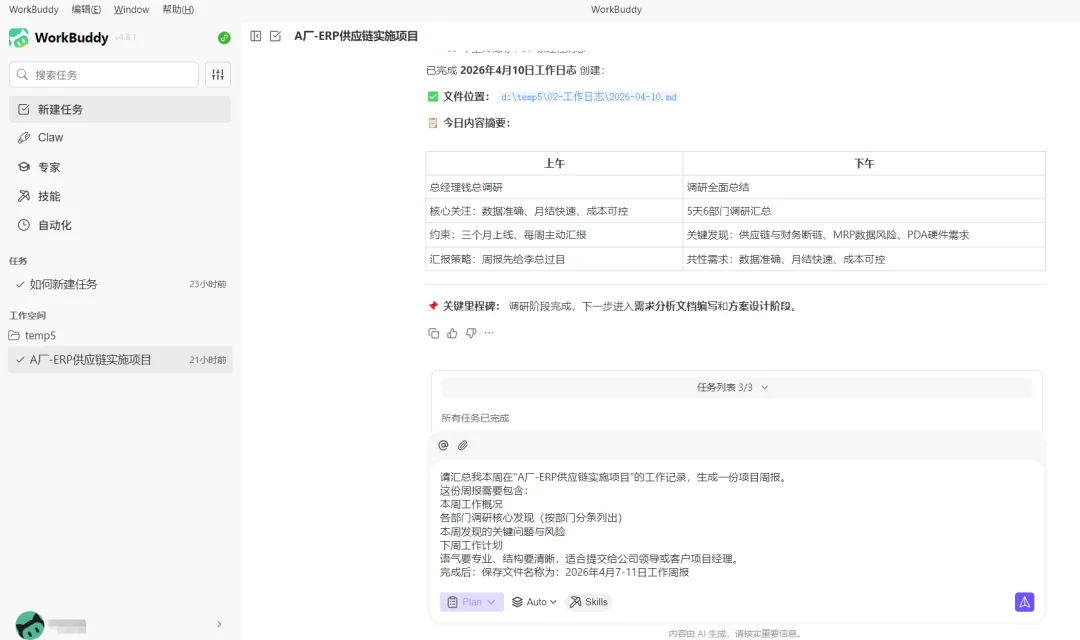Viewport: 1080px width, 640px height.
Task: Click the new task icon beside project title
Action: 276,36
